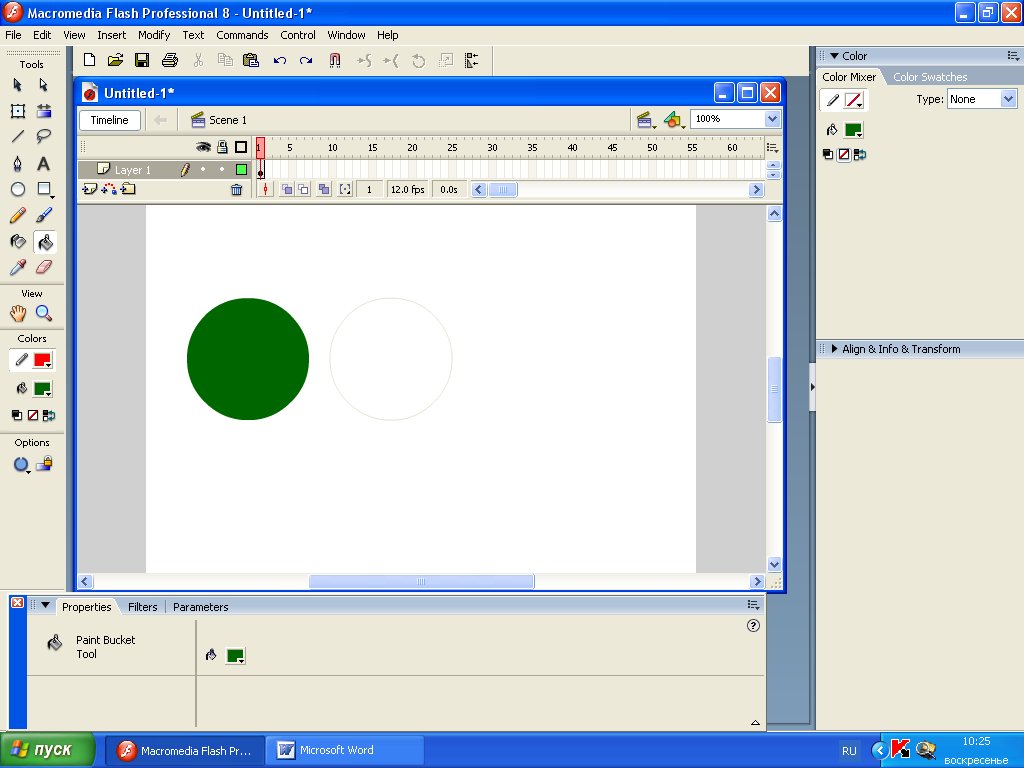
Task: Toggle Onion Skin button
Action: (x=286, y=189)
